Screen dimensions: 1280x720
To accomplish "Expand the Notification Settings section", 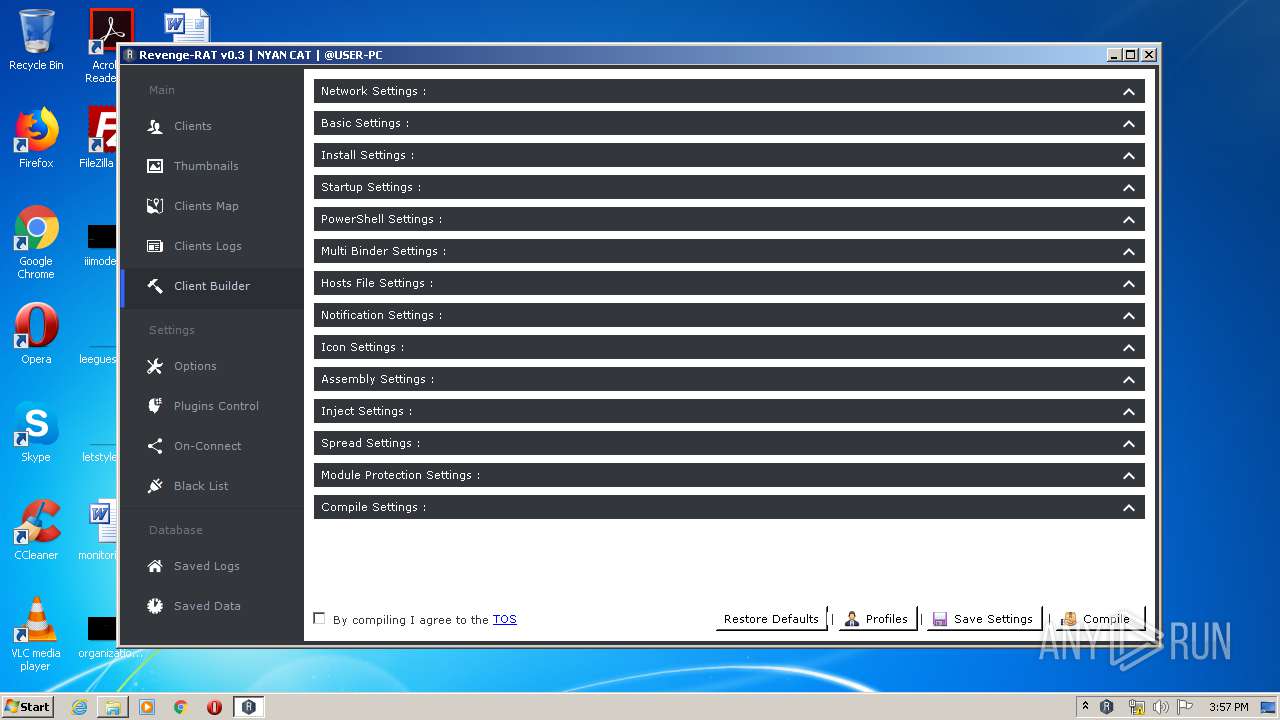I will pyautogui.click(x=729, y=315).
